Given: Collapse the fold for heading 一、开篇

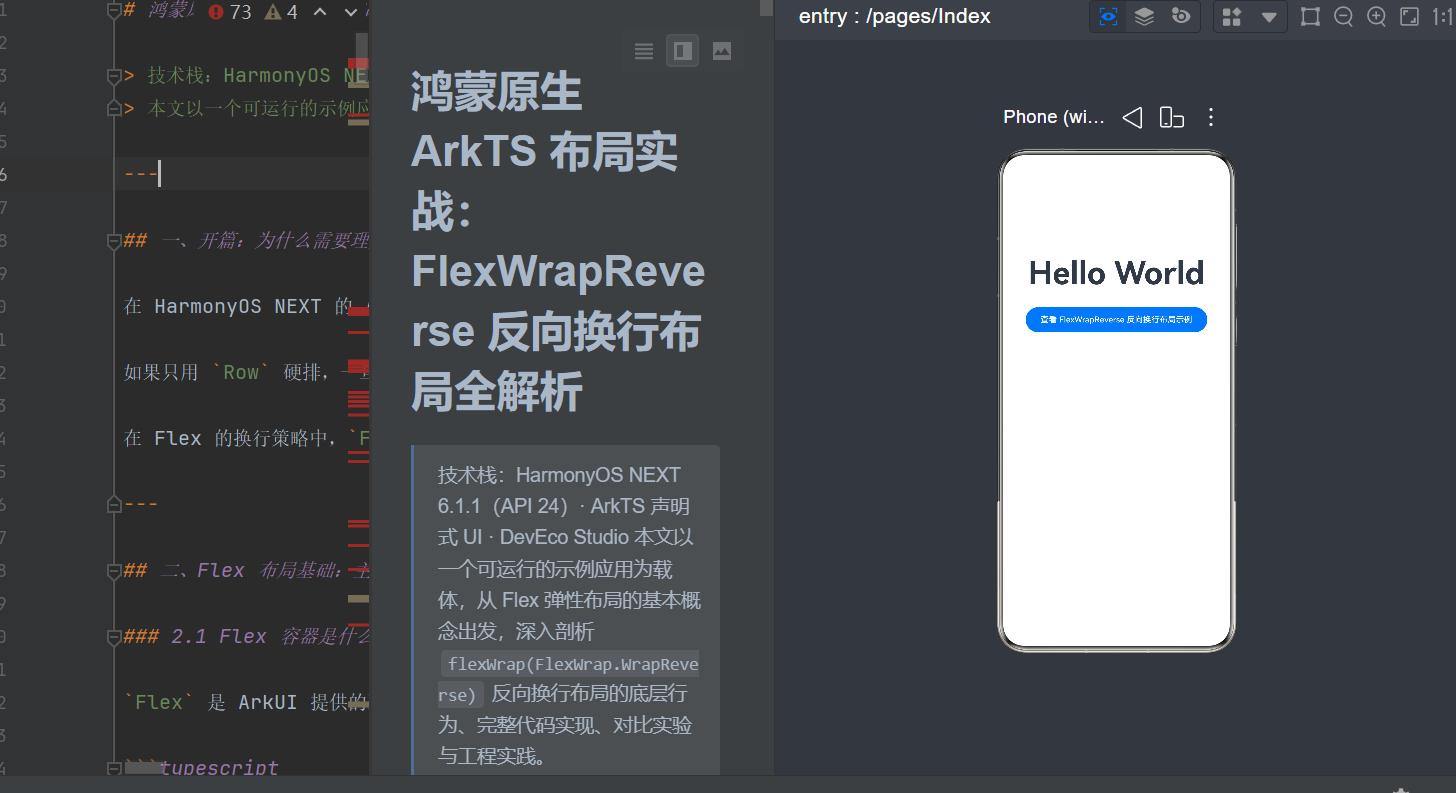Looking at the screenshot, I should (x=114, y=240).
